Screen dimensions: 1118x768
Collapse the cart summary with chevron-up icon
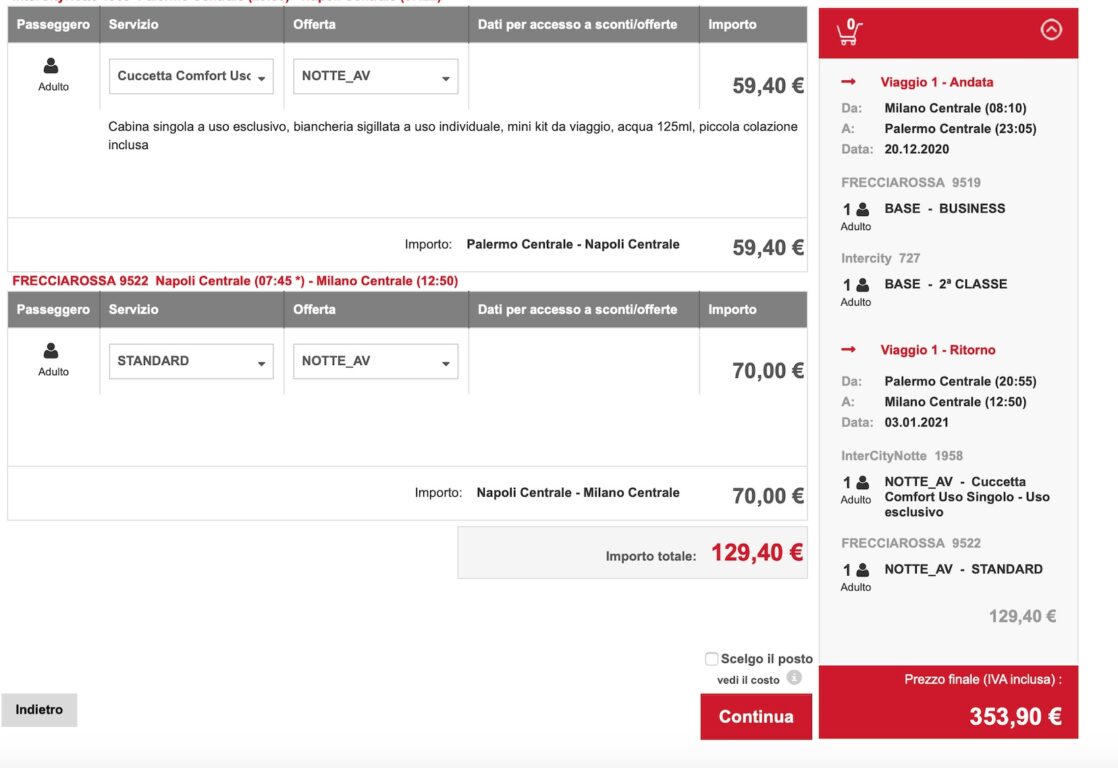[1051, 29]
